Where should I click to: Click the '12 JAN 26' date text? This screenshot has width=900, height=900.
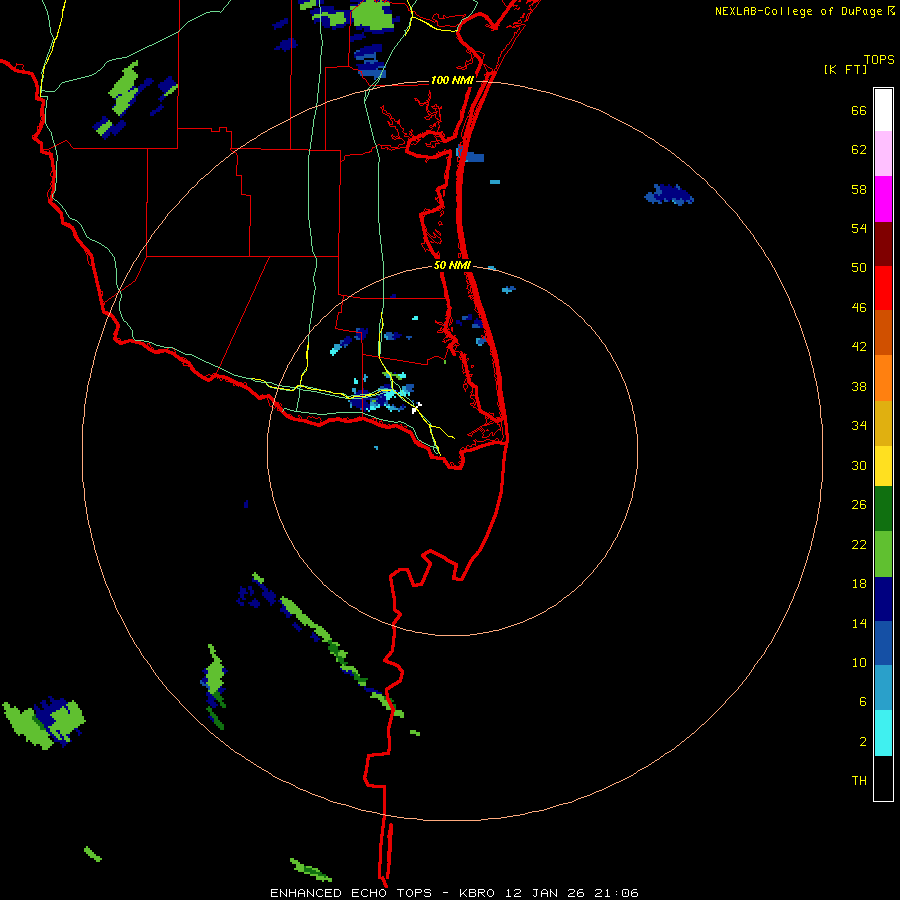coord(546,893)
